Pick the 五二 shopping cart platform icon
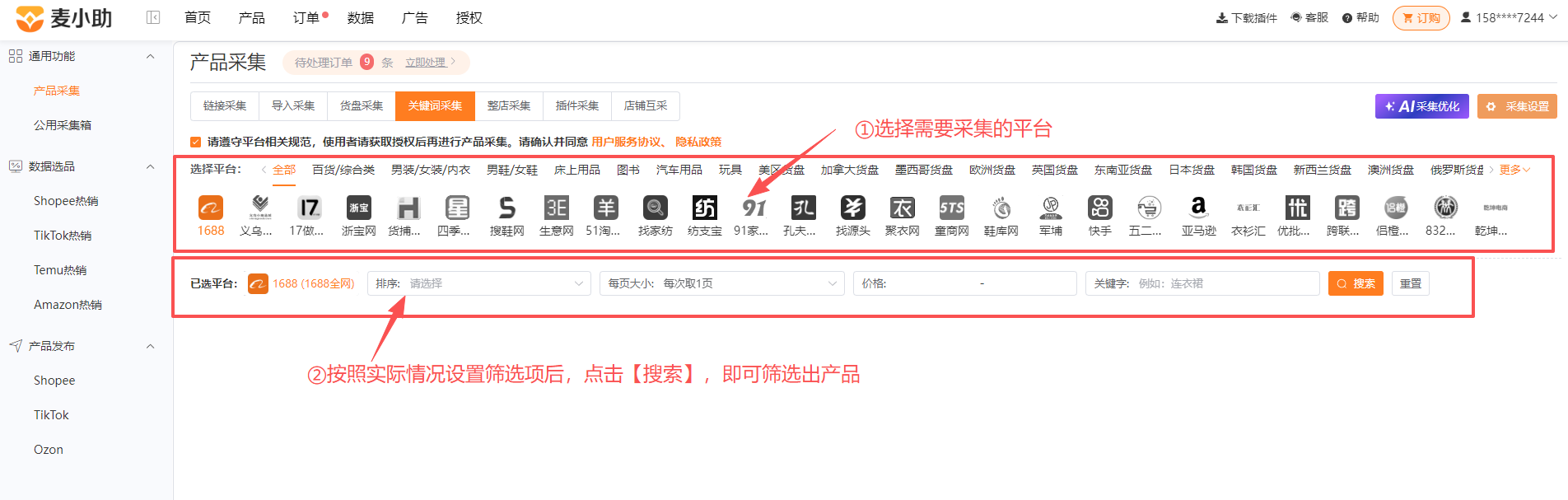Viewport: 1568px width, 500px height. pyautogui.click(x=1150, y=208)
